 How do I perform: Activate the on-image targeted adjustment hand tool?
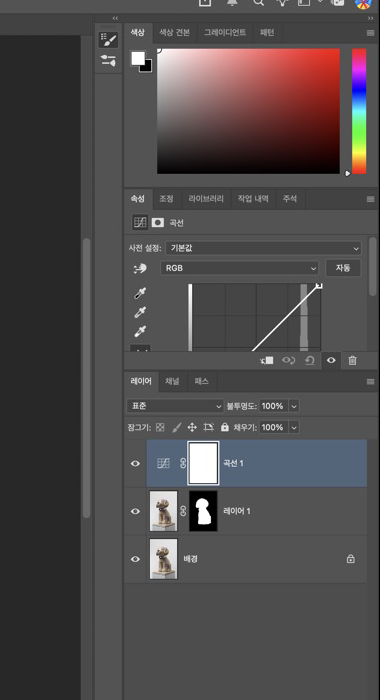(140, 268)
